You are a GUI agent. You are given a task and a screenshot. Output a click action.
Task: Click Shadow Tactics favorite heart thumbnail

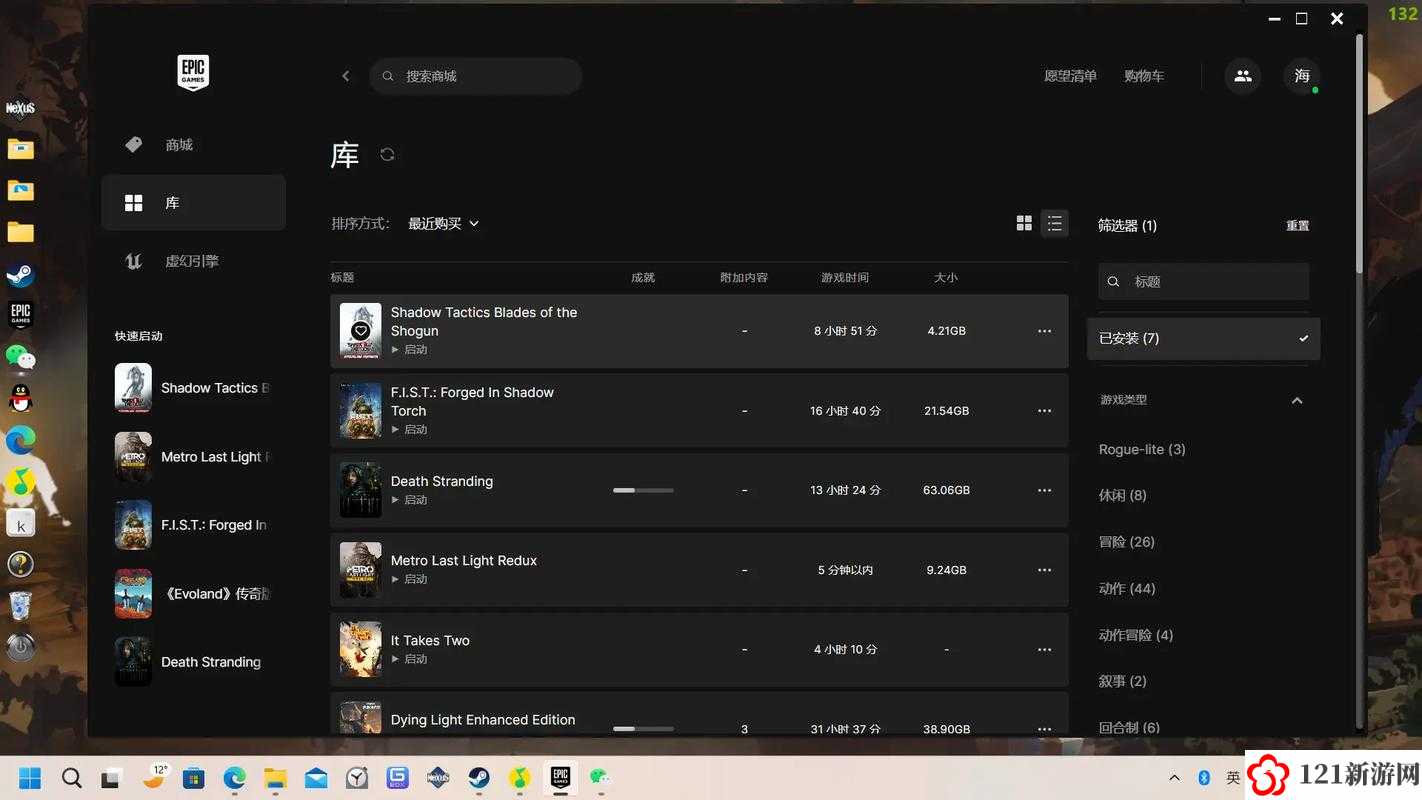[361, 331]
